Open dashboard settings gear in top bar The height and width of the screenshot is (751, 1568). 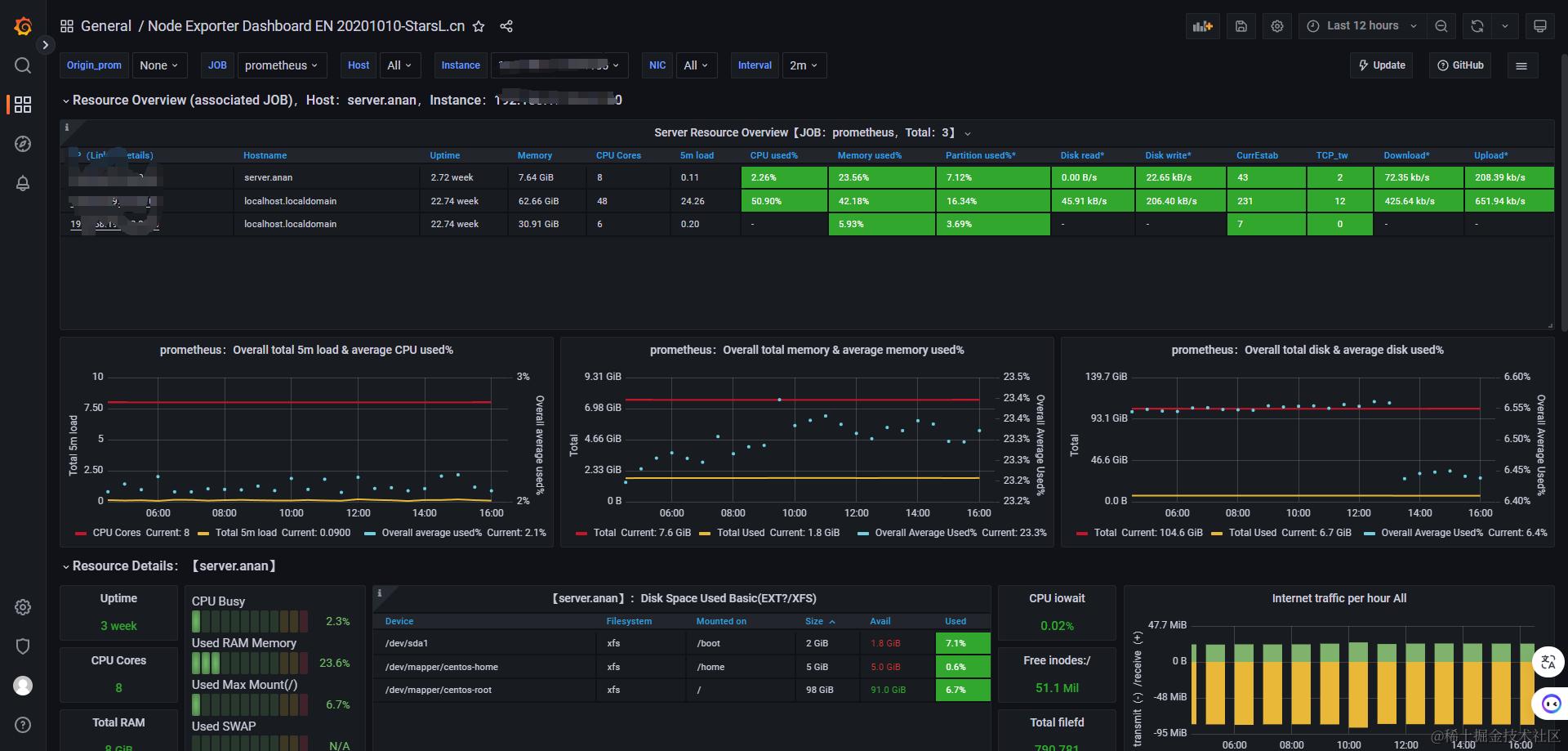pyautogui.click(x=1277, y=26)
